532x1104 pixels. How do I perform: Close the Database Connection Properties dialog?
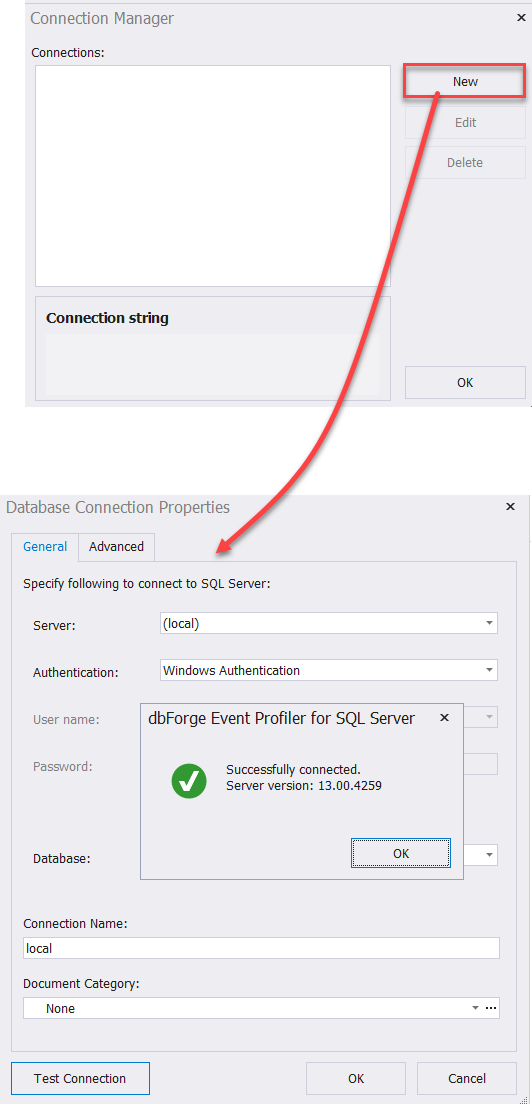[x=510, y=506]
